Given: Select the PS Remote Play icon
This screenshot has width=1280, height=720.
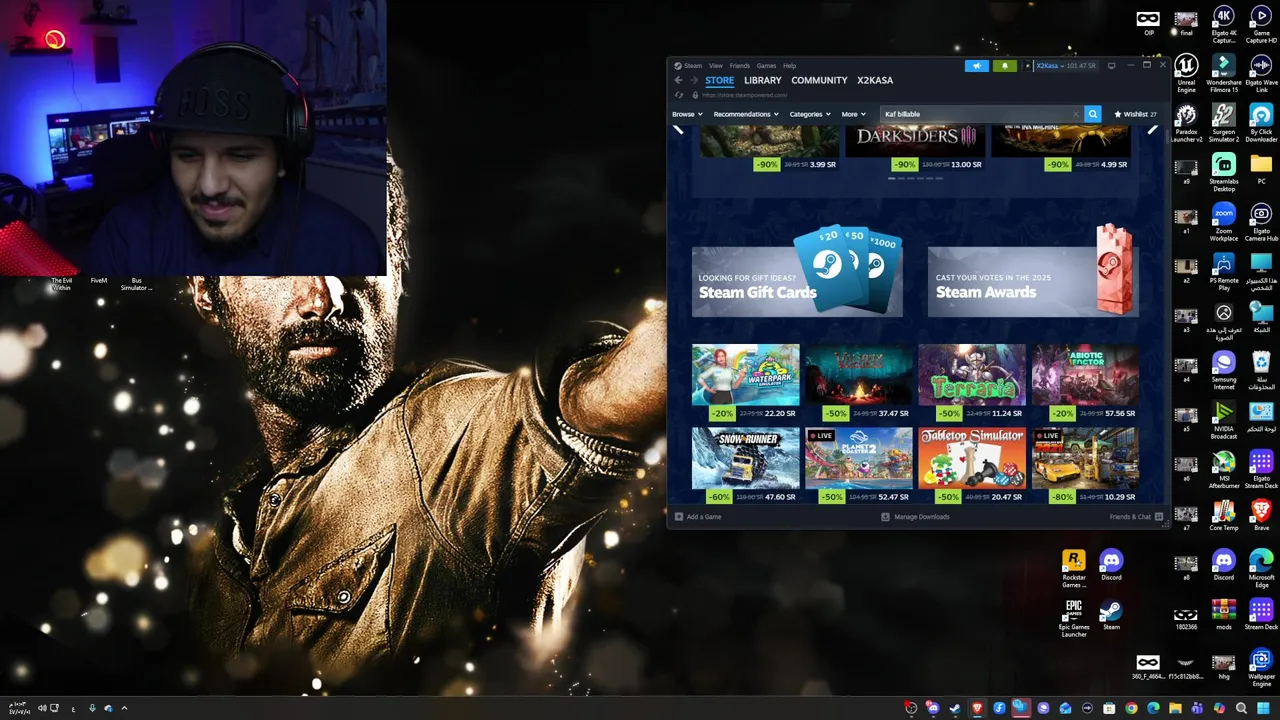Looking at the screenshot, I should pyautogui.click(x=1223, y=271).
